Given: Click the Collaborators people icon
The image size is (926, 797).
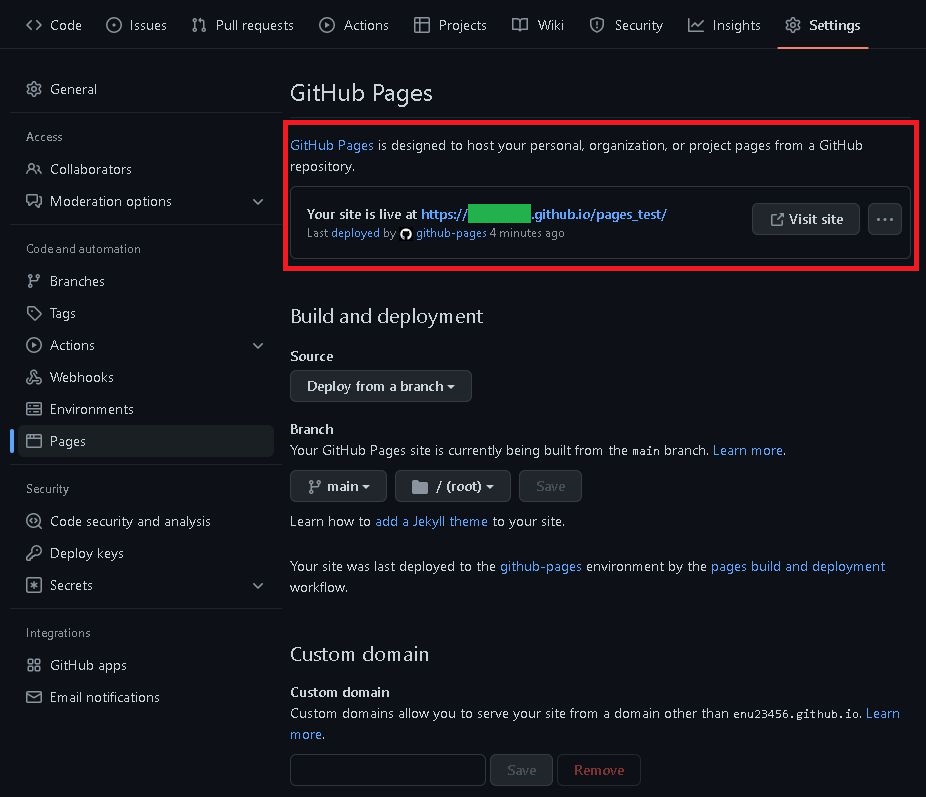Looking at the screenshot, I should tap(34, 169).
